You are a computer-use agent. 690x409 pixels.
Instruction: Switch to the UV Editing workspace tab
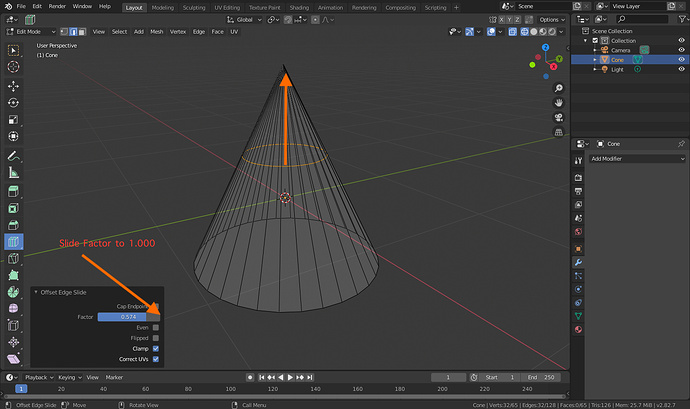click(x=227, y=7)
